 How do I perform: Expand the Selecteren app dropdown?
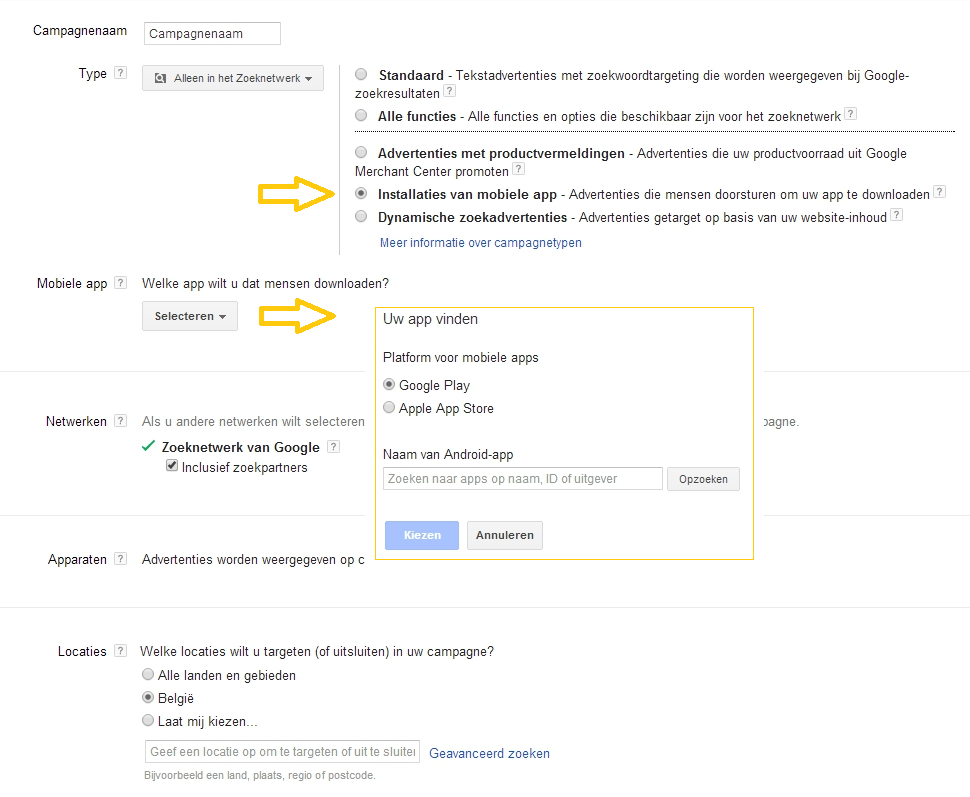190,316
